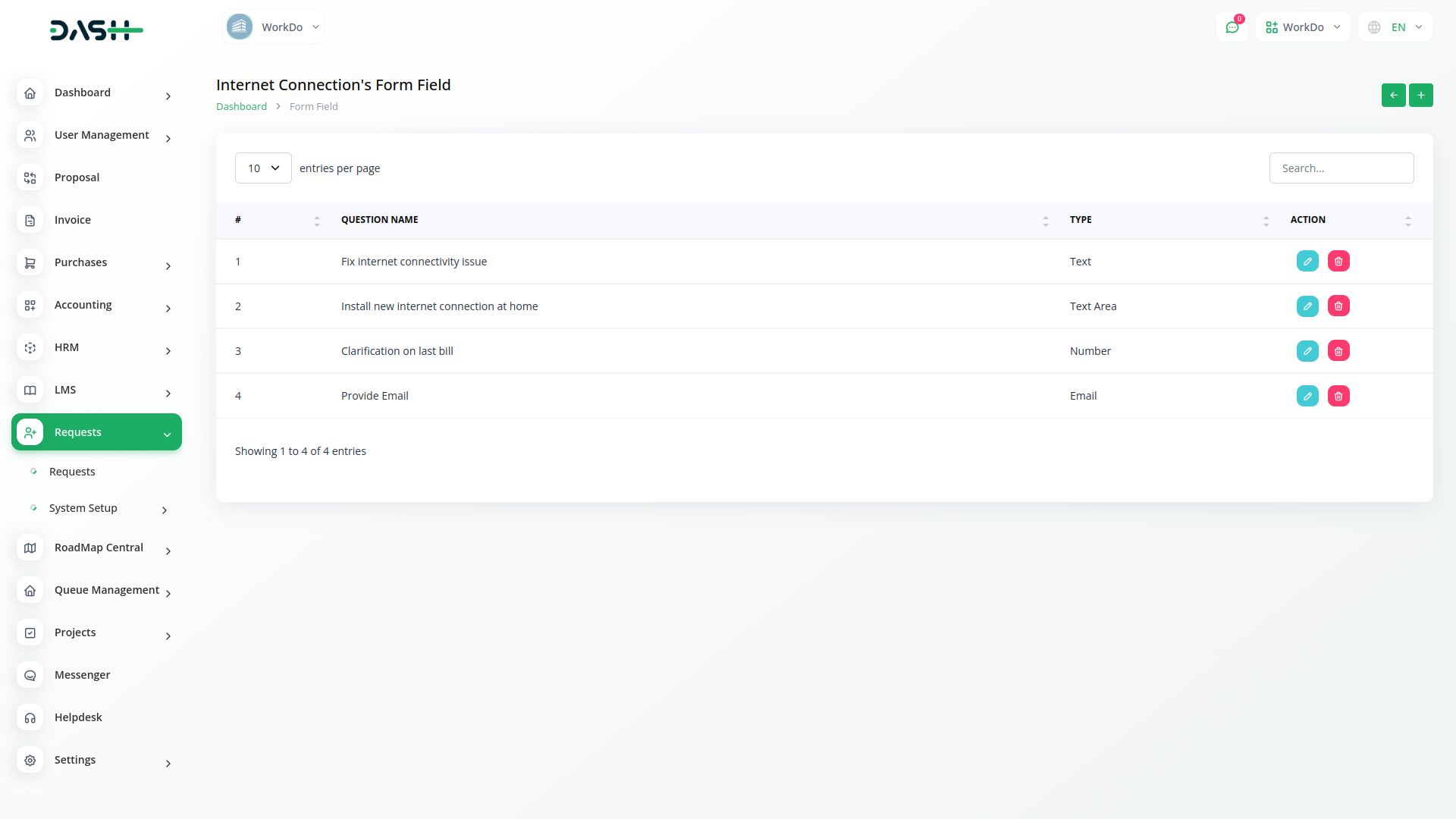Open Helpdesk from the sidebar

tap(78, 717)
